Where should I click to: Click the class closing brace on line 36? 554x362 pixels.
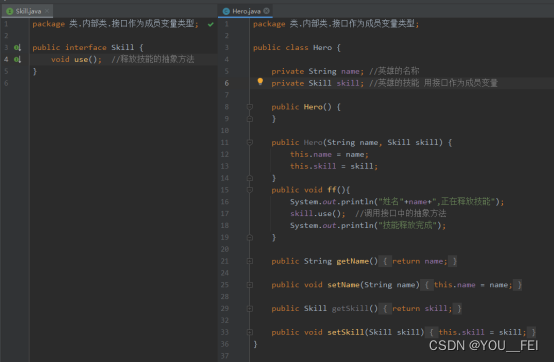coord(255,344)
